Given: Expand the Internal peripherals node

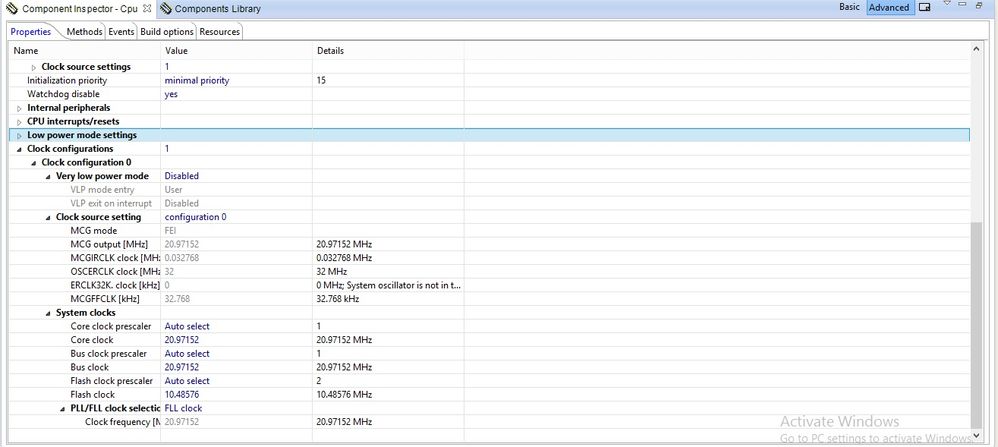Looking at the screenshot, I should 20,108.
